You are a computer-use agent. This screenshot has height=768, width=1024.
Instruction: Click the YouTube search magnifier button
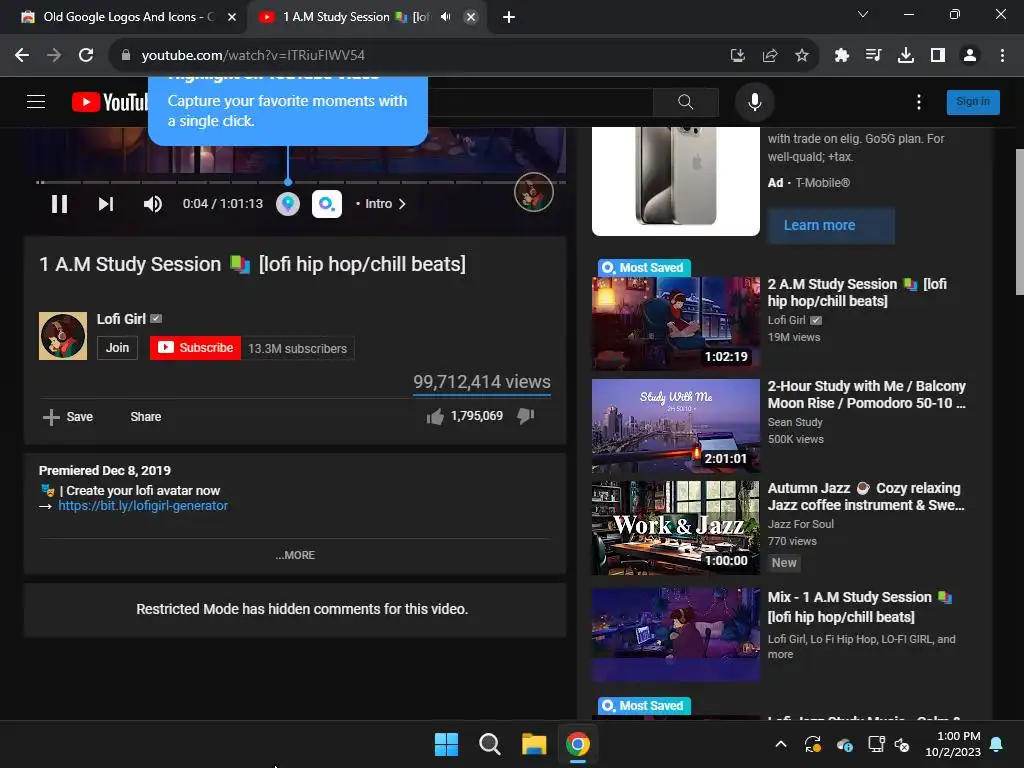coord(685,102)
